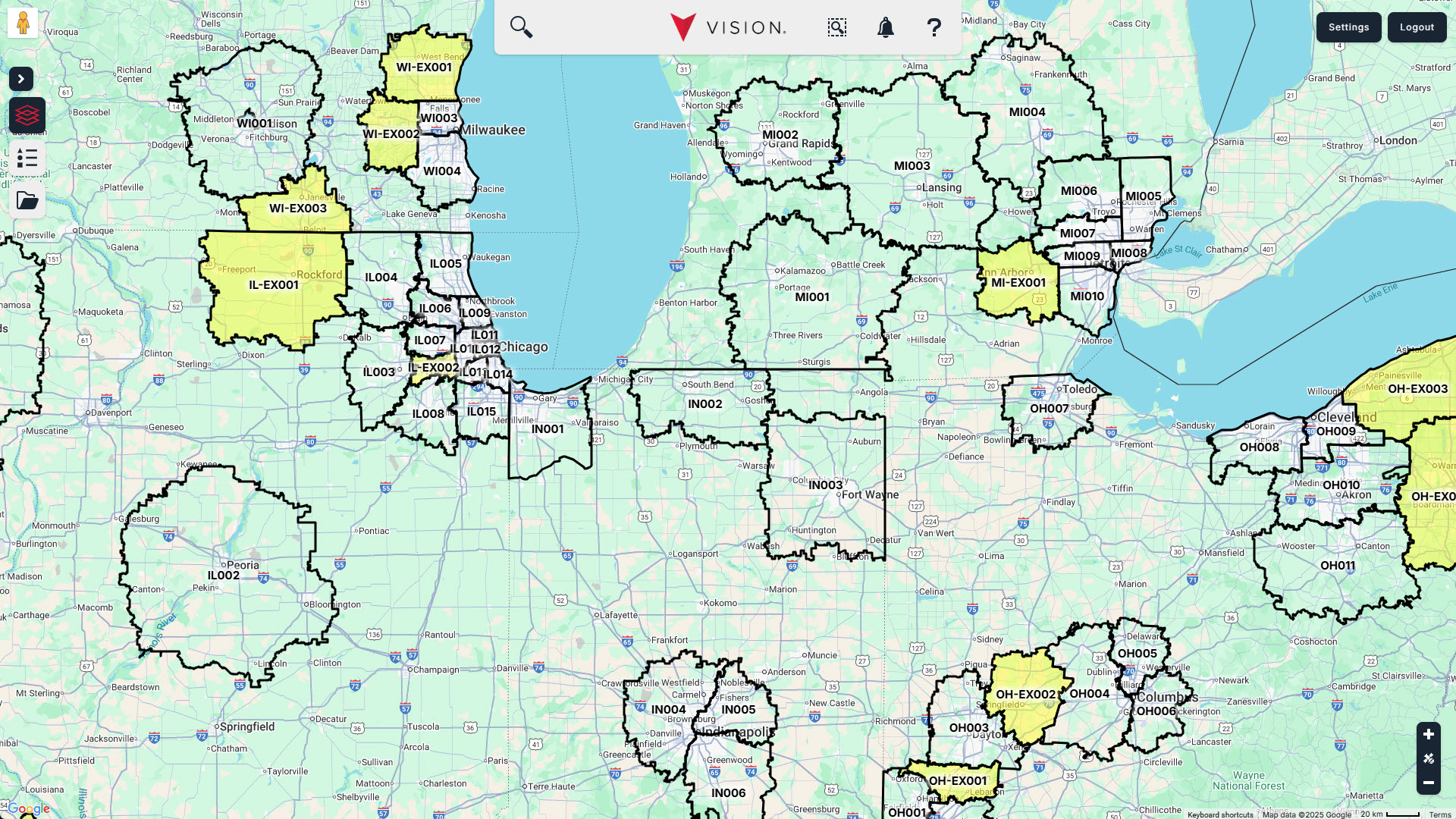Click the Logout button

[1417, 27]
